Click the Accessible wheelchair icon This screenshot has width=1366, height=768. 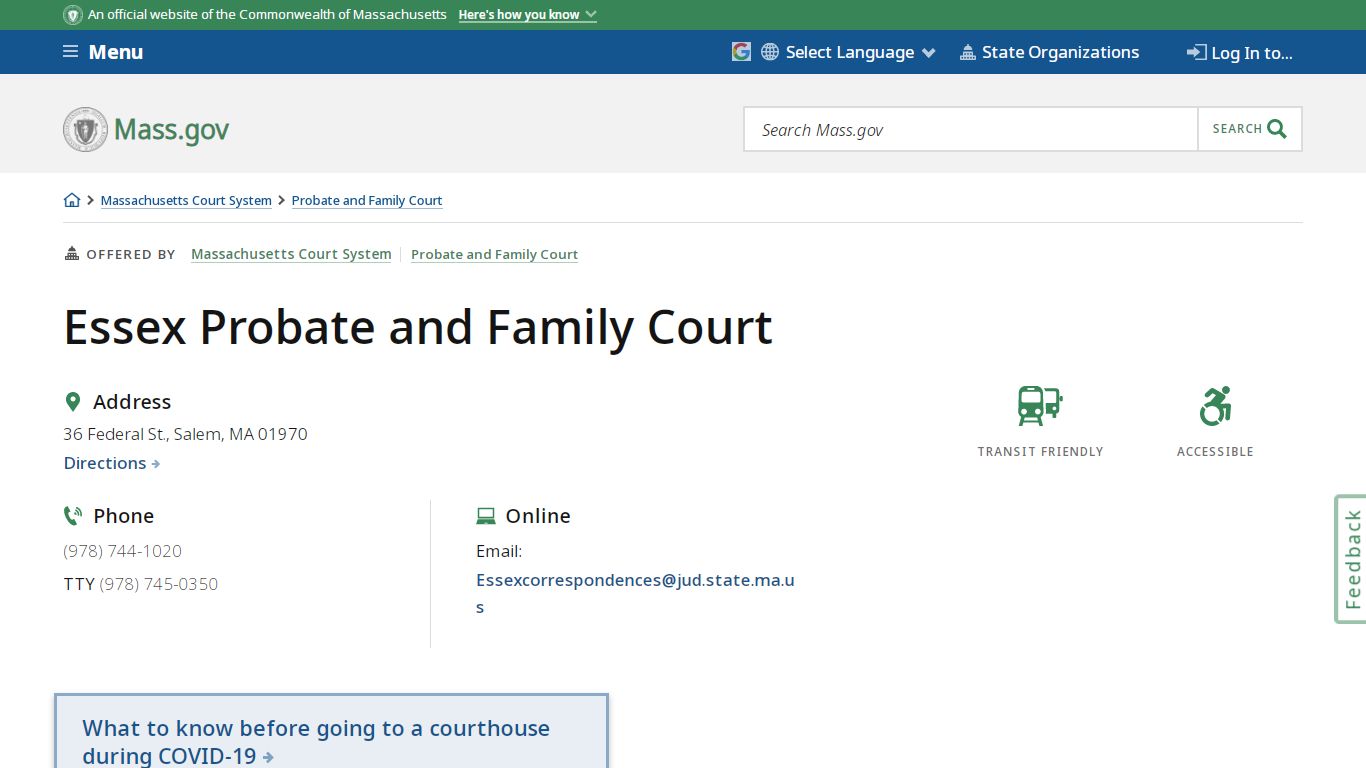click(1215, 406)
